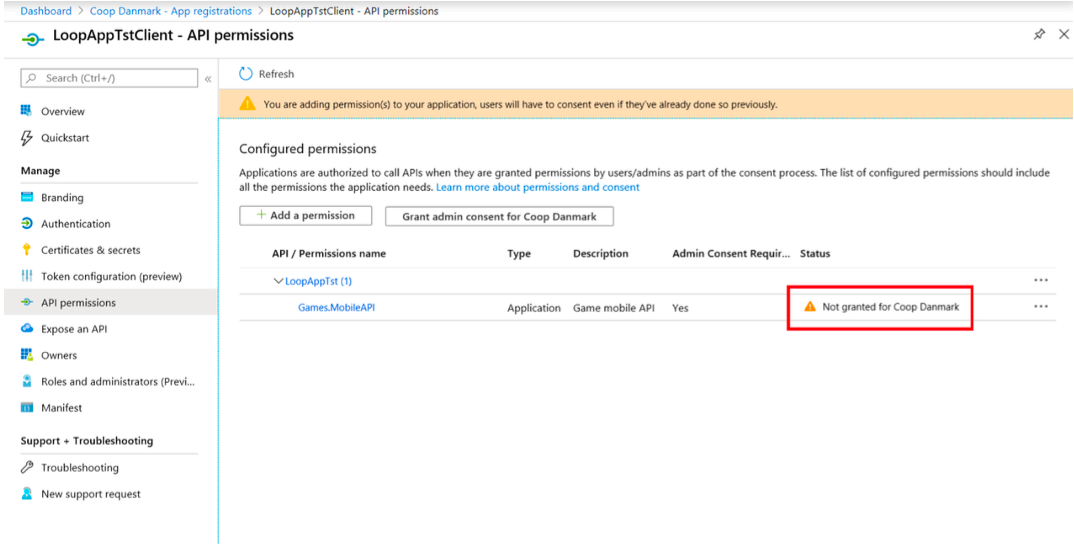This screenshot has width=1074, height=551.
Task: Click Grant admin consent for Coop Danmark
Action: click(499, 217)
